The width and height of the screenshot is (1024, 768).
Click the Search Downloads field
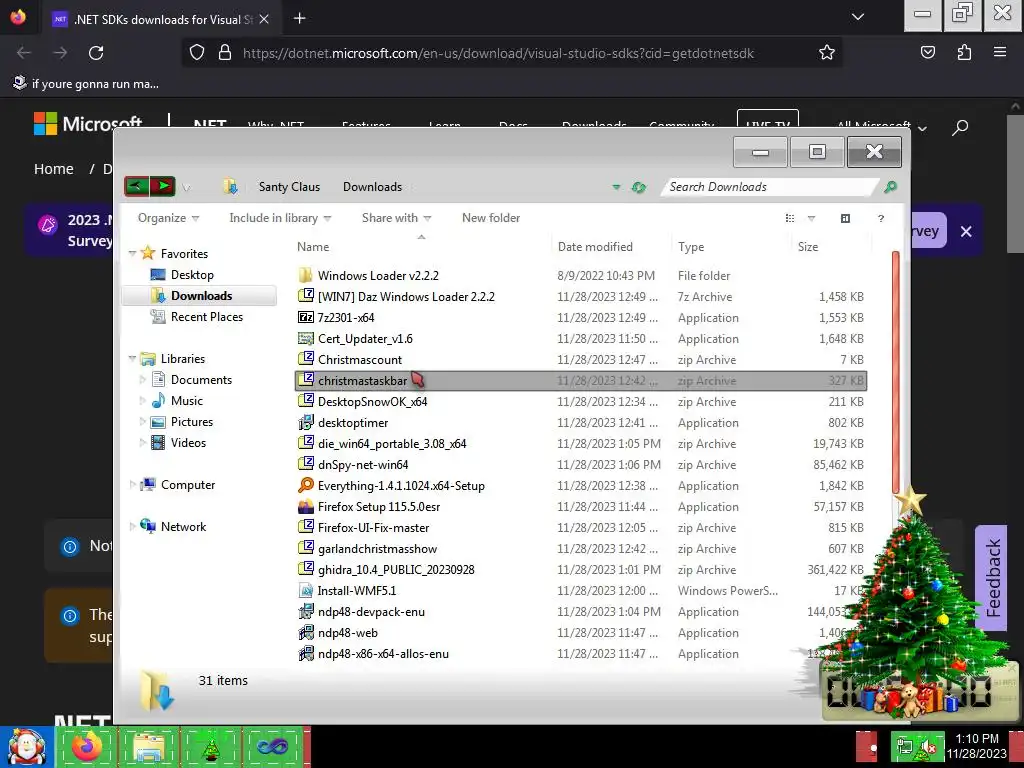(x=767, y=187)
